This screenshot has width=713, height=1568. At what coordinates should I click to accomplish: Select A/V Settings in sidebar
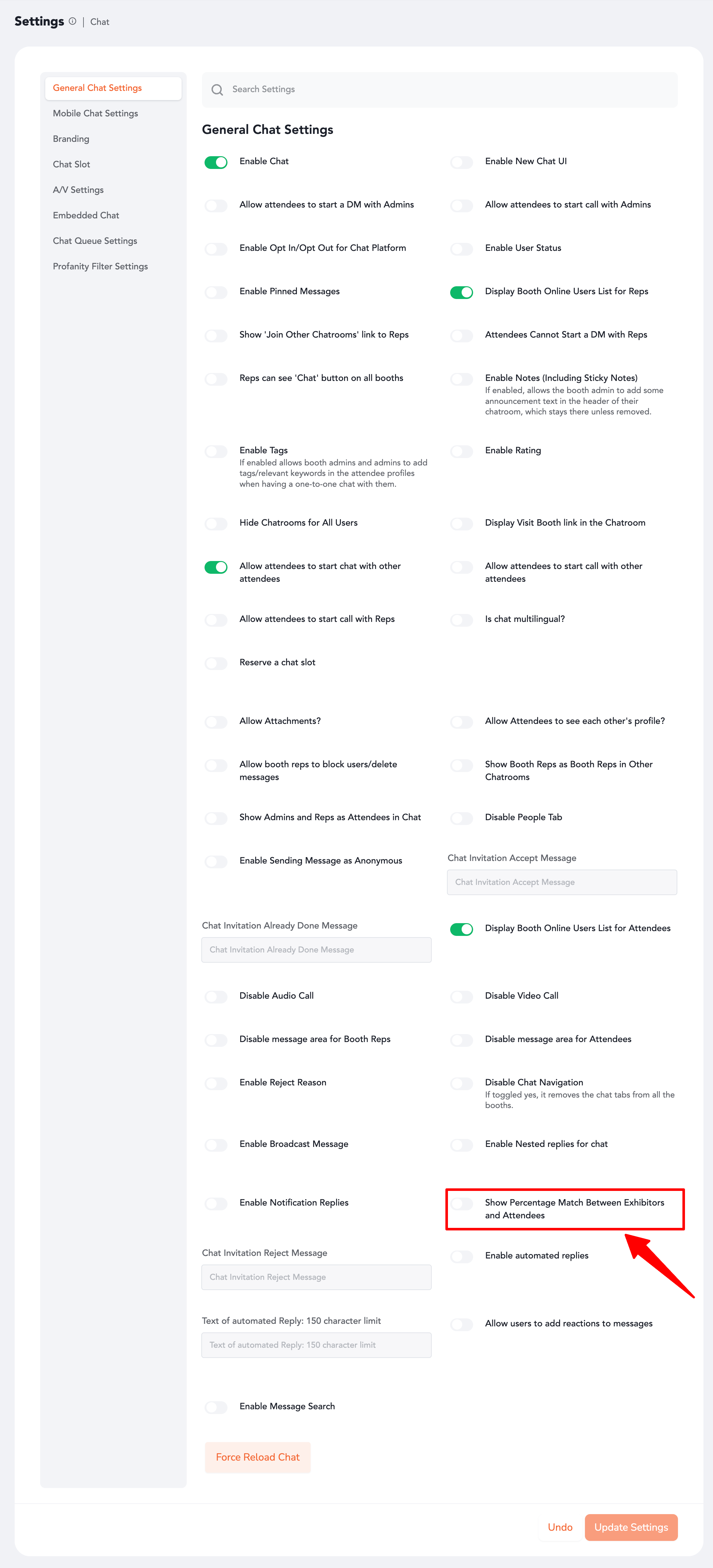(x=78, y=190)
